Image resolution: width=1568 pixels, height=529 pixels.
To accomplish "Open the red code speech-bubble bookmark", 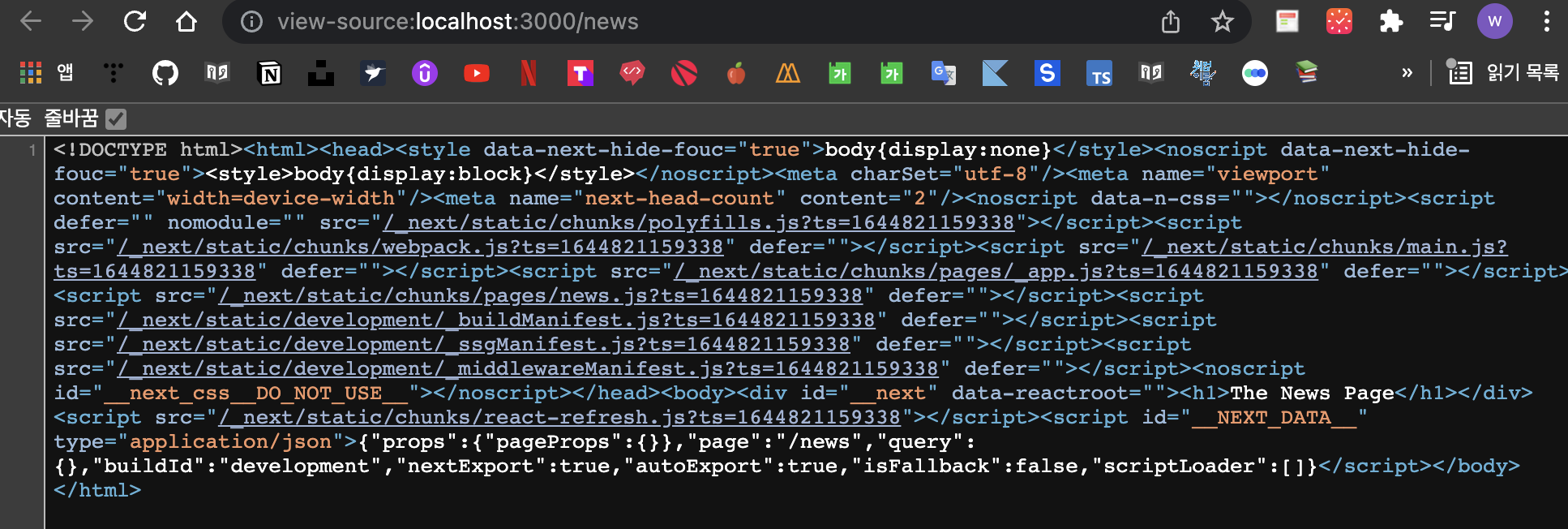I will click(x=632, y=74).
